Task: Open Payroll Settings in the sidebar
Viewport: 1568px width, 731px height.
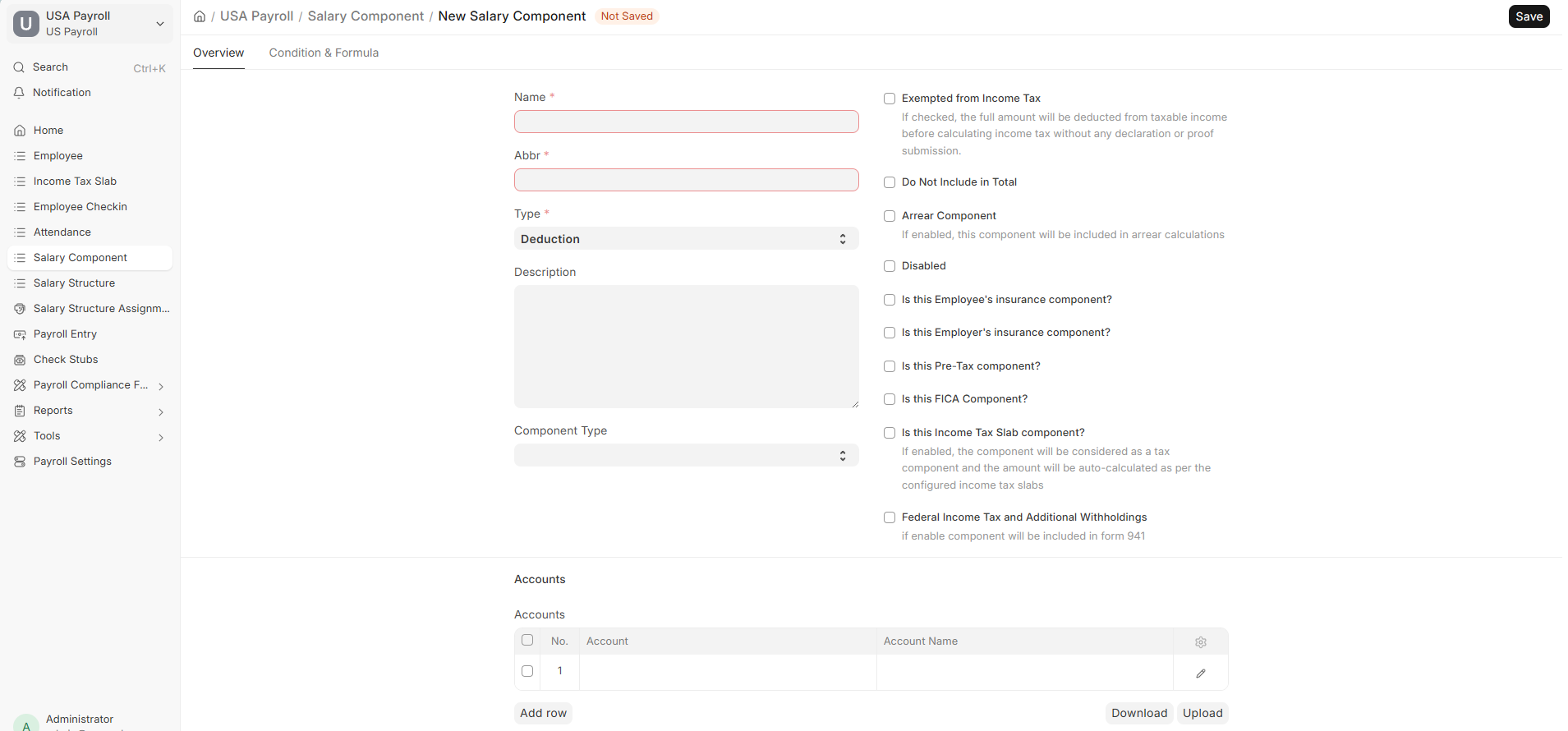Action: [x=90, y=462]
